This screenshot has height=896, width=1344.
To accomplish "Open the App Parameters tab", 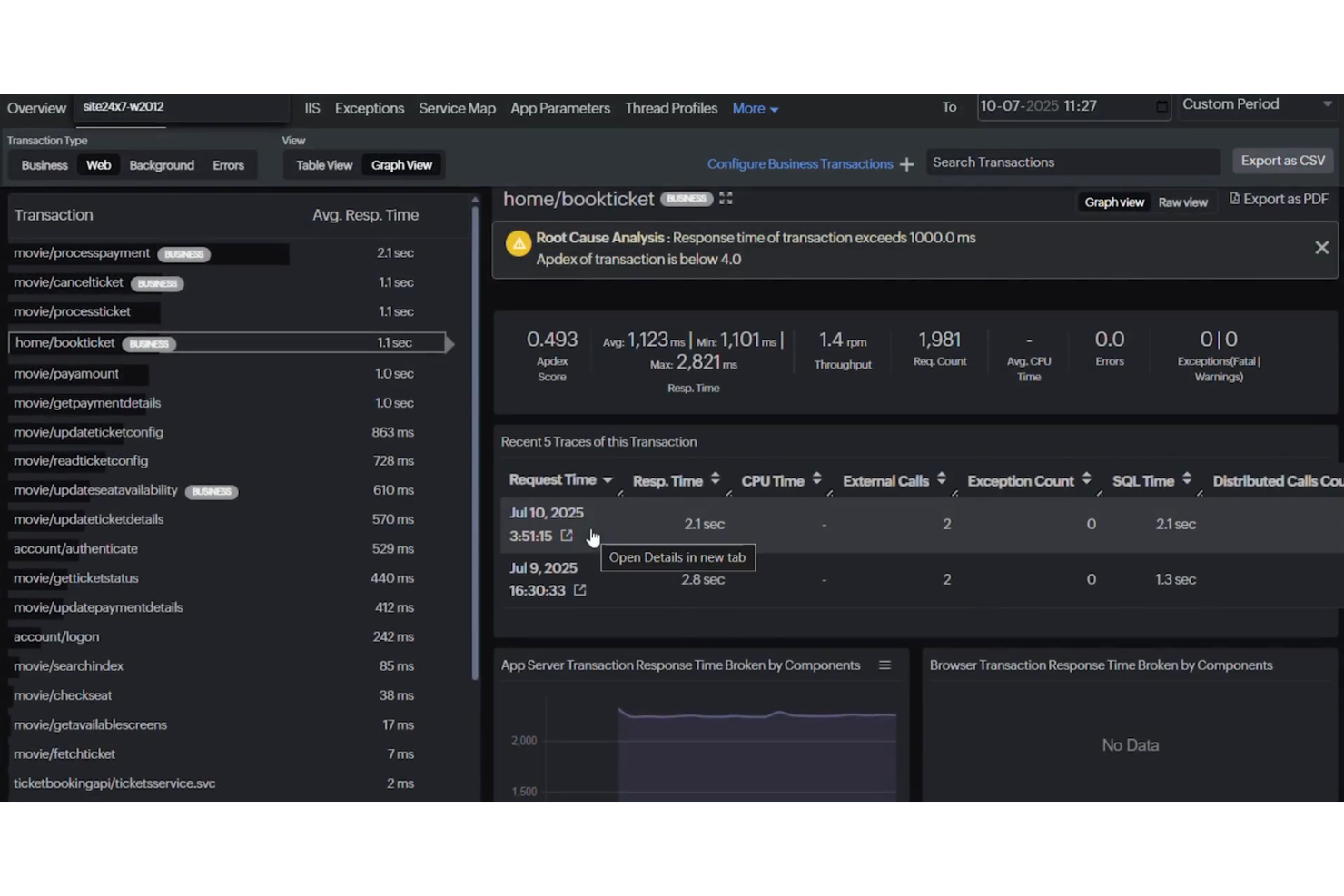I will tap(560, 108).
